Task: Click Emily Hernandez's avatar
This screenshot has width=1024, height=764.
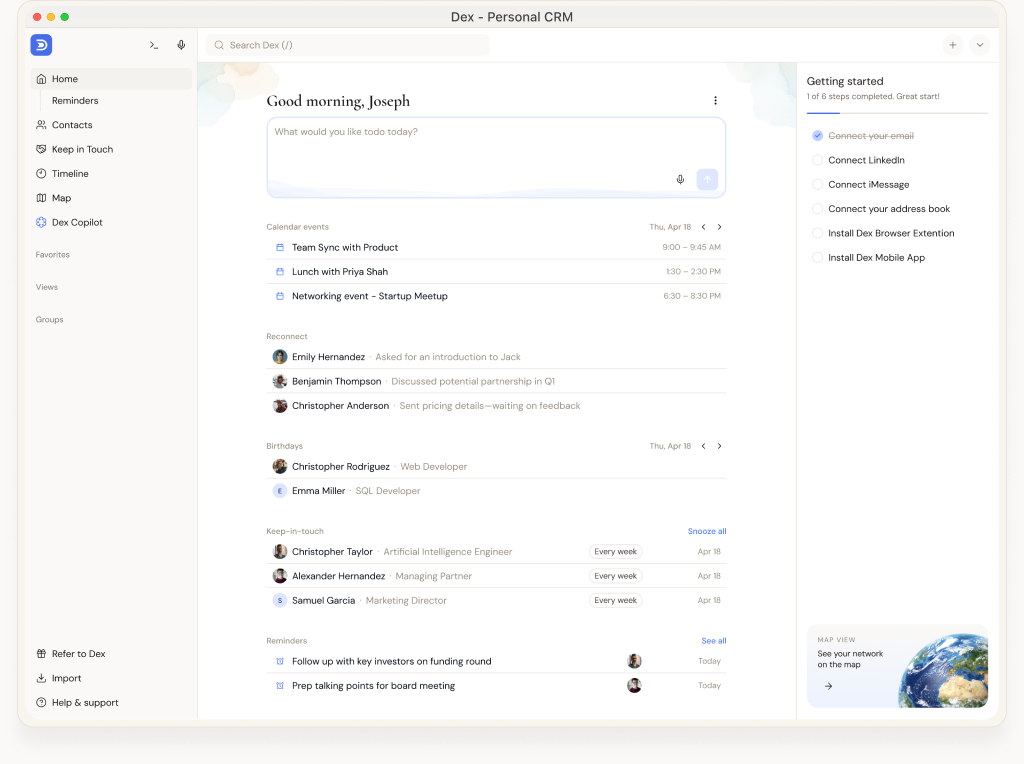Action: coord(280,357)
